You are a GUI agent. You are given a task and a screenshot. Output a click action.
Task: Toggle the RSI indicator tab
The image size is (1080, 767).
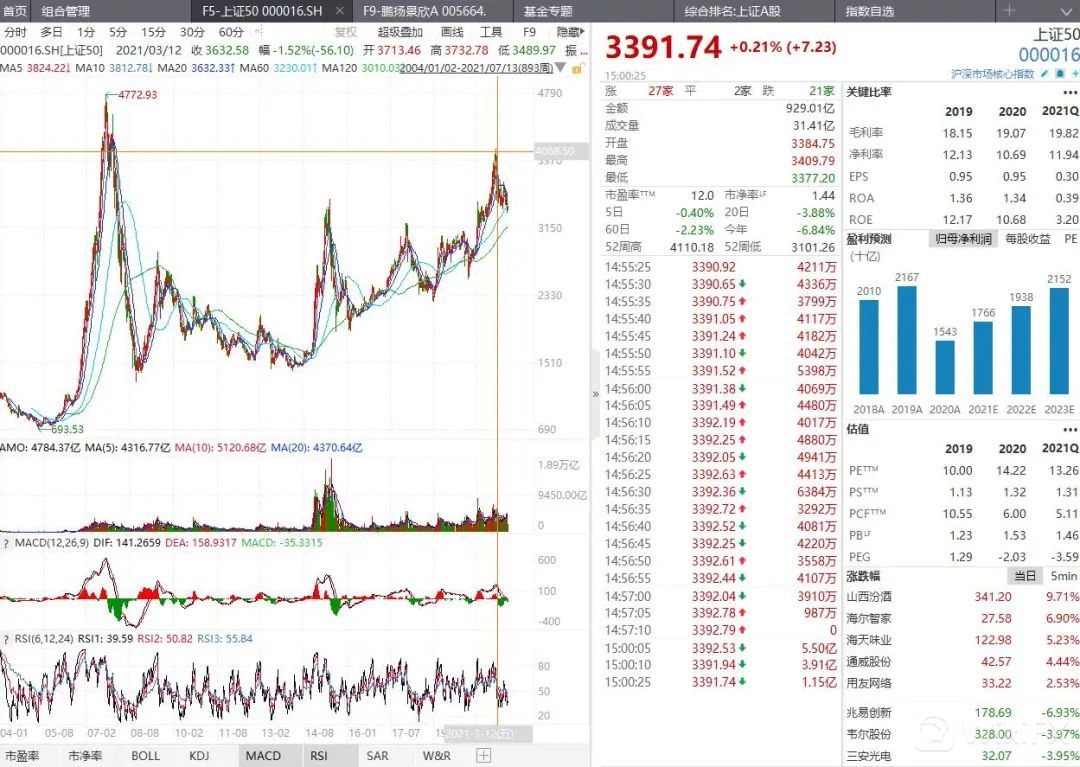[318, 756]
